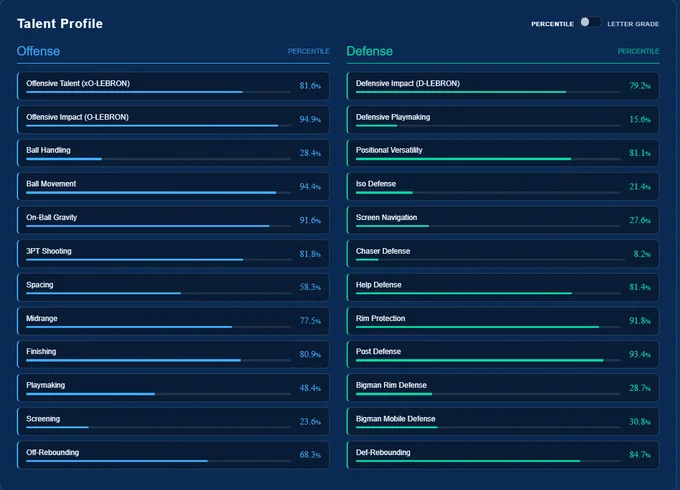This screenshot has height=490, width=680.
Task: Click the 28.4% Ball Handling value
Action: pyautogui.click(x=310, y=153)
